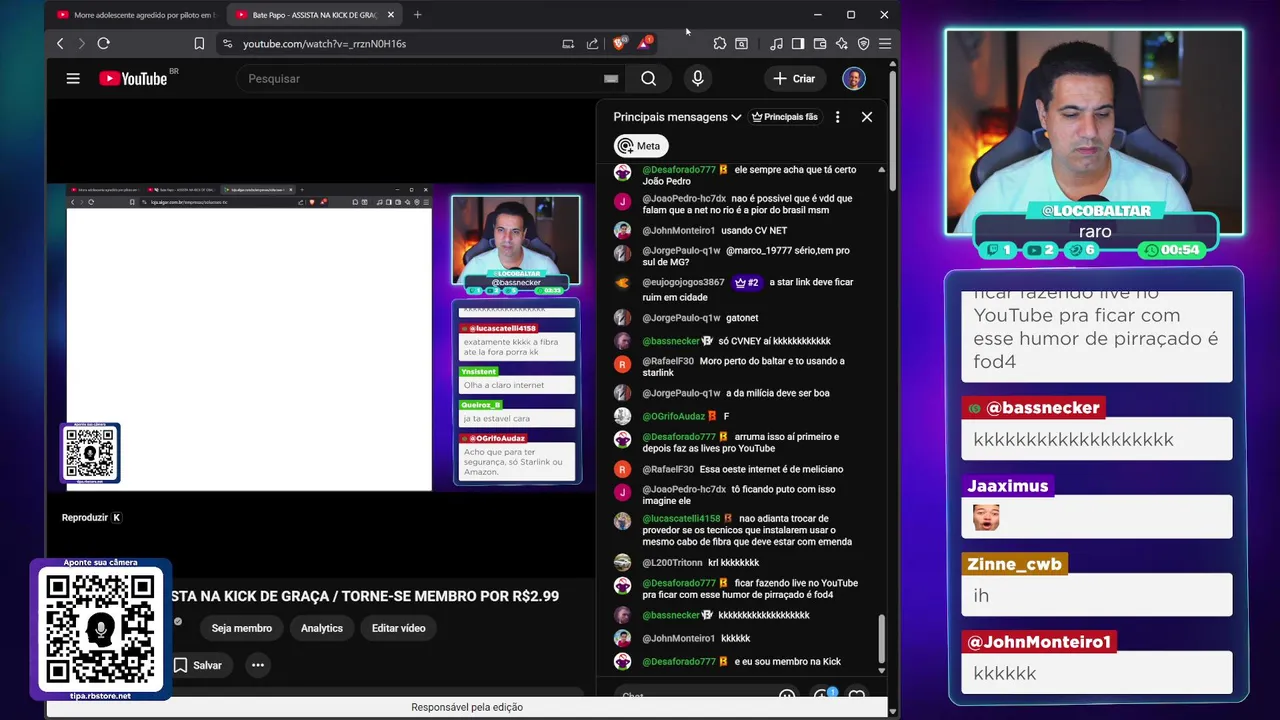Click @eujogojogos3867 chat author name
Viewport: 1280px width, 720px height.
[683, 283]
